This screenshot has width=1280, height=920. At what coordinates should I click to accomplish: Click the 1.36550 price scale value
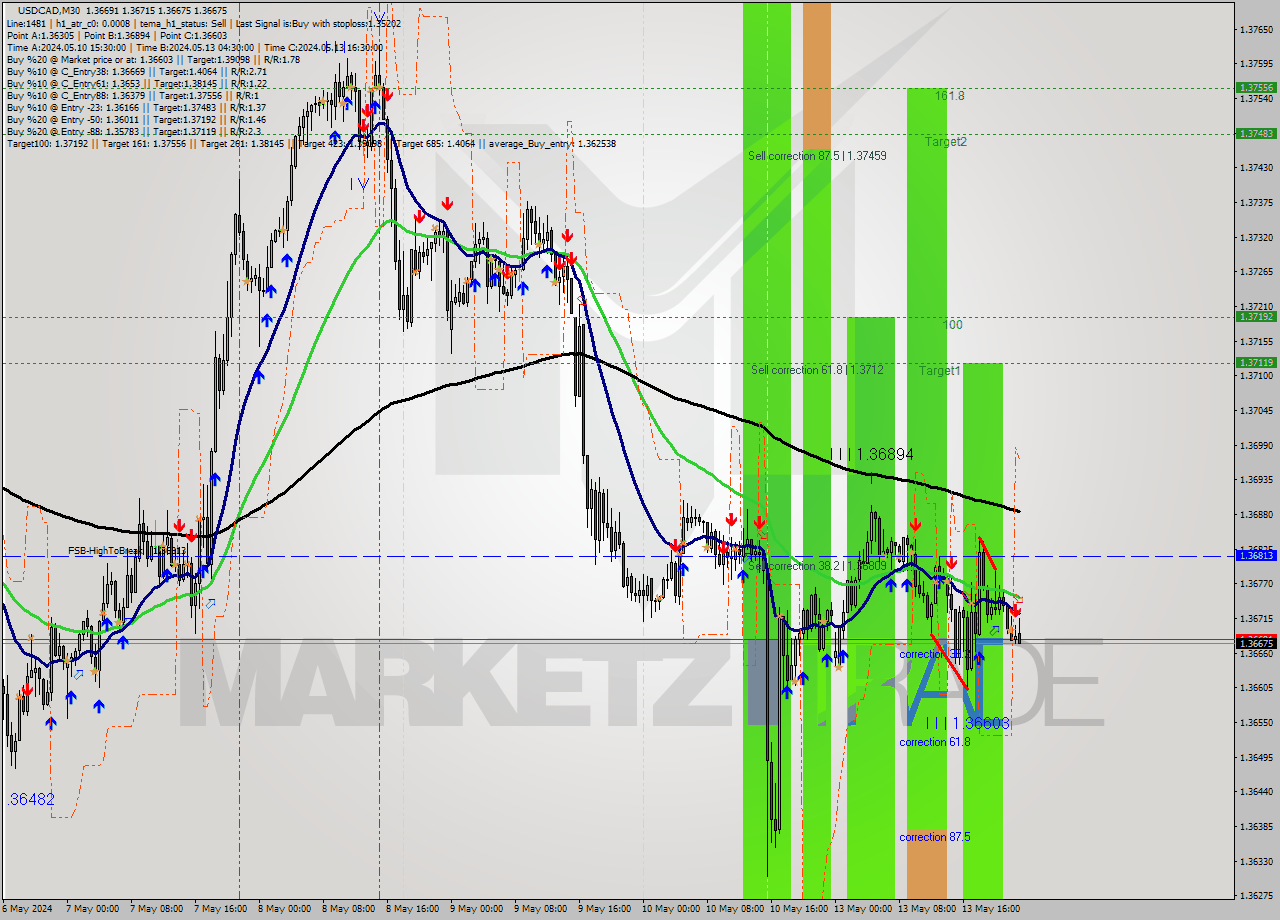[x=1256, y=723]
